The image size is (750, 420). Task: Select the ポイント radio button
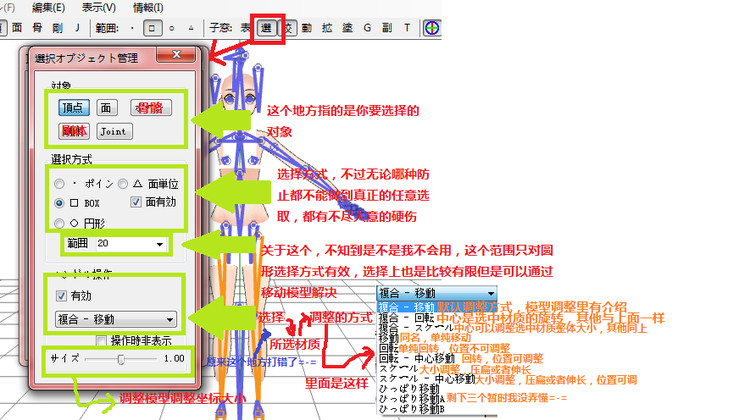pyautogui.click(x=59, y=184)
